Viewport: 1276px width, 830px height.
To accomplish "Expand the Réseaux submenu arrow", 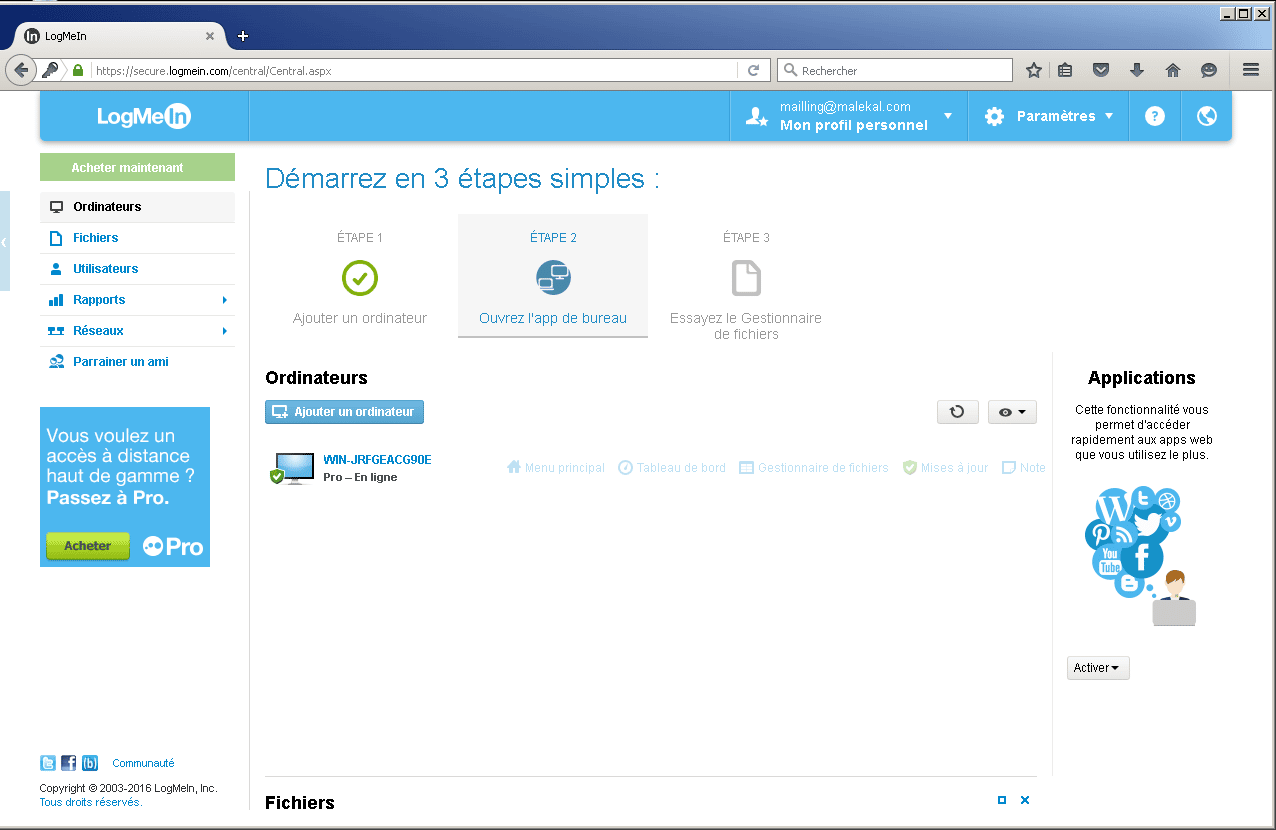I will pyautogui.click(x=224, y=331).
